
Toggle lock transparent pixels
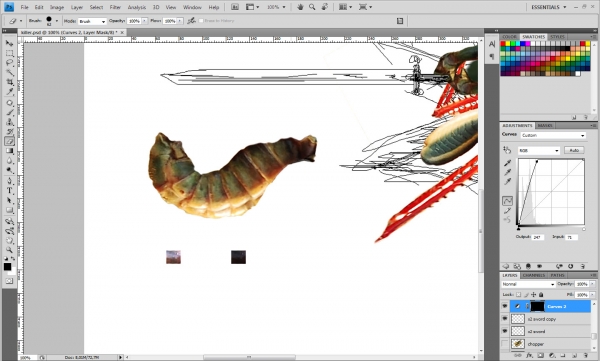click(518, 295)
